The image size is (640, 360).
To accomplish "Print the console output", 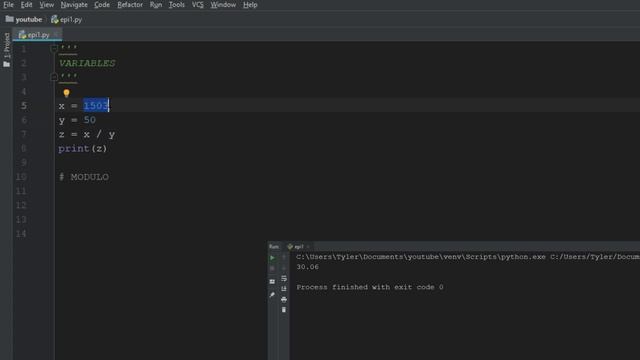I will tap(284, 300).
